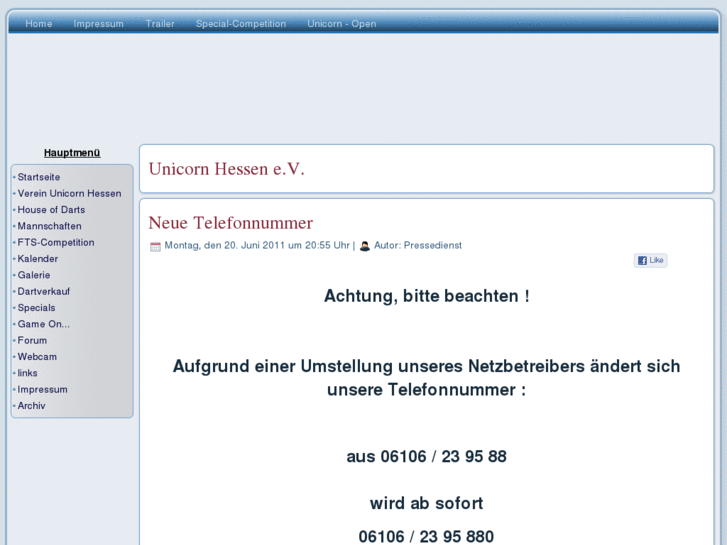Click the links entry in sidebar
The height and width of the screenshot is (545, 727).
[x=27, y=373]
